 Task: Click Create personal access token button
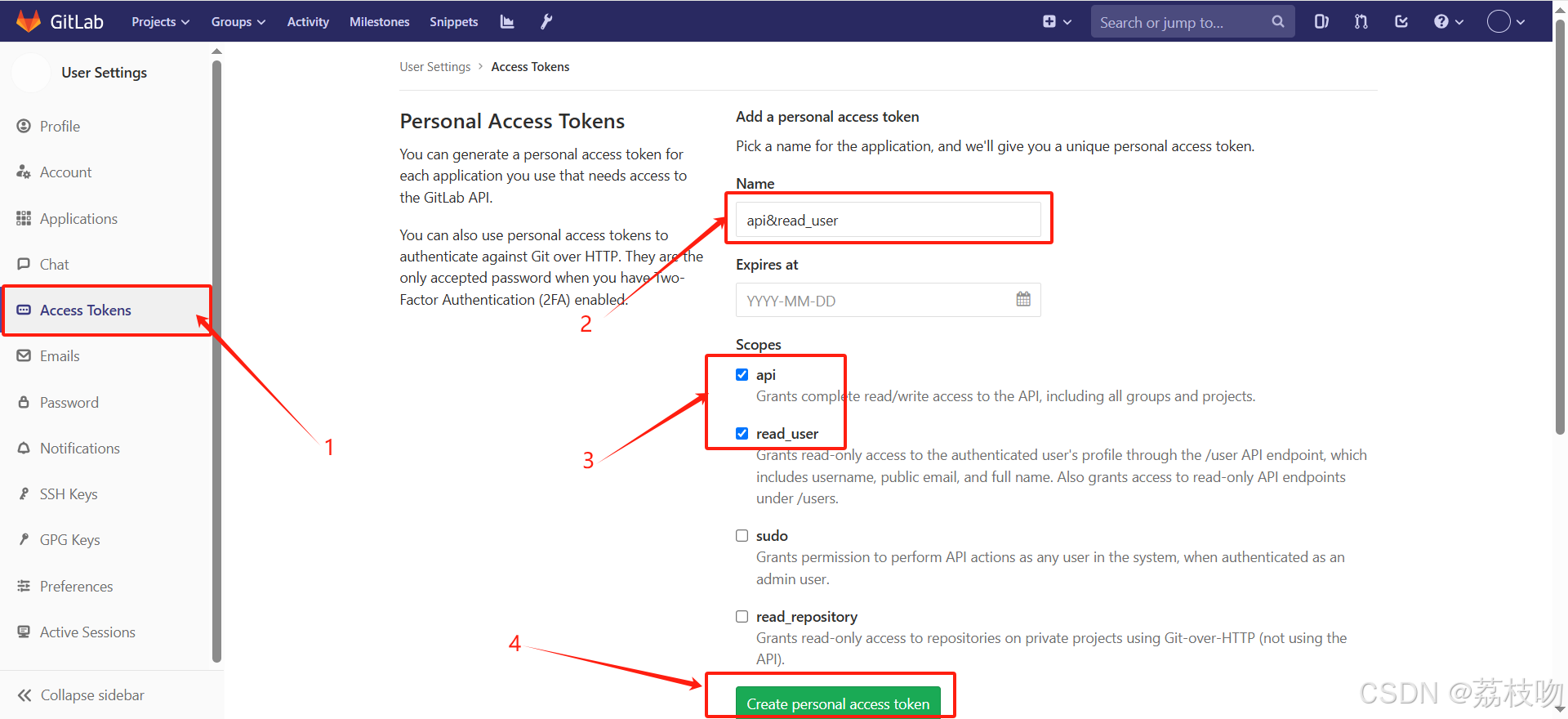(x=838, y=703)
